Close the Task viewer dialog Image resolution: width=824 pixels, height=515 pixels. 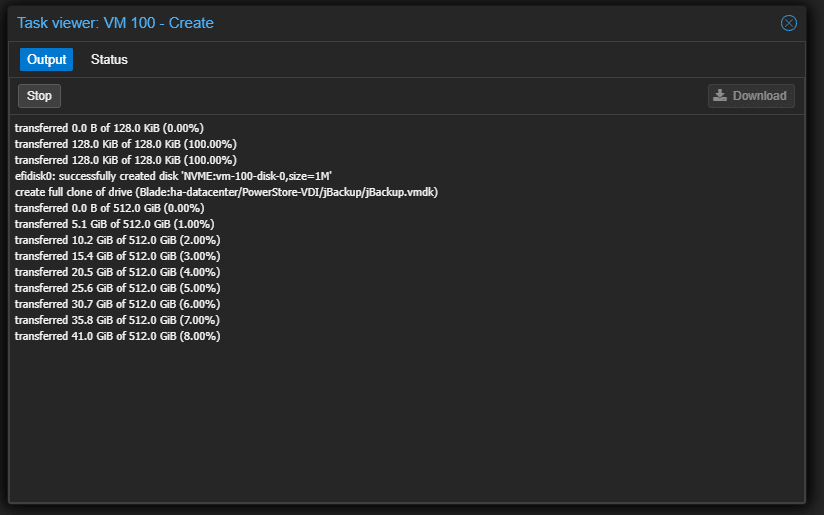pos(788,23)
